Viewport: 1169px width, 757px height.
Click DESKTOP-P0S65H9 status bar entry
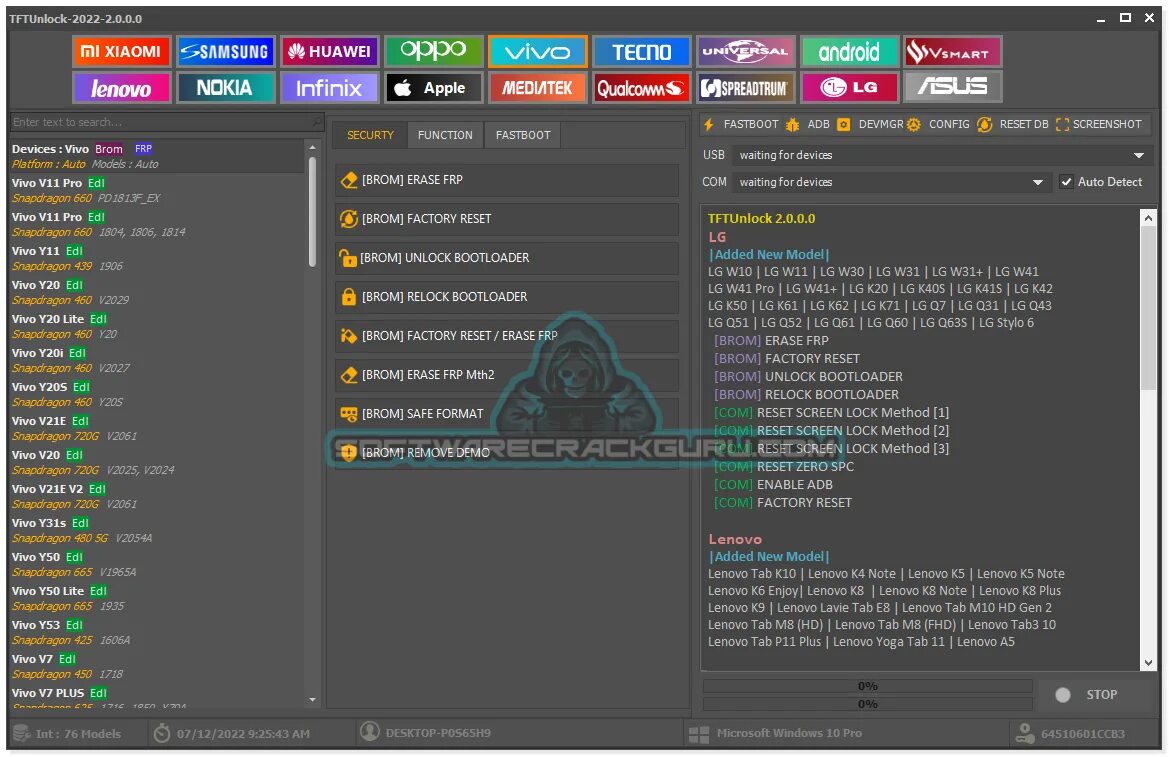(426, 733)
